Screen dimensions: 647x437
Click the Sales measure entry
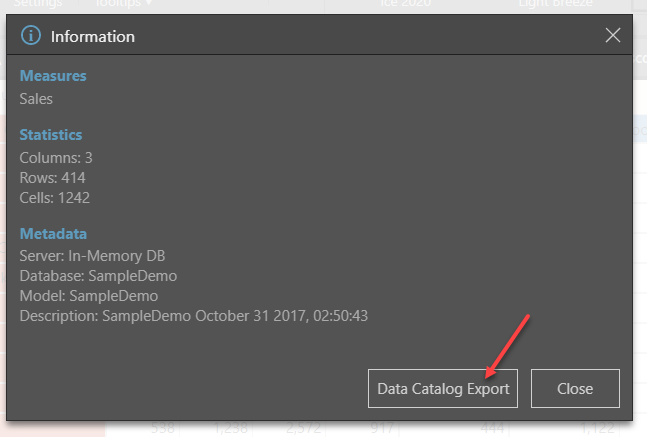37,99
